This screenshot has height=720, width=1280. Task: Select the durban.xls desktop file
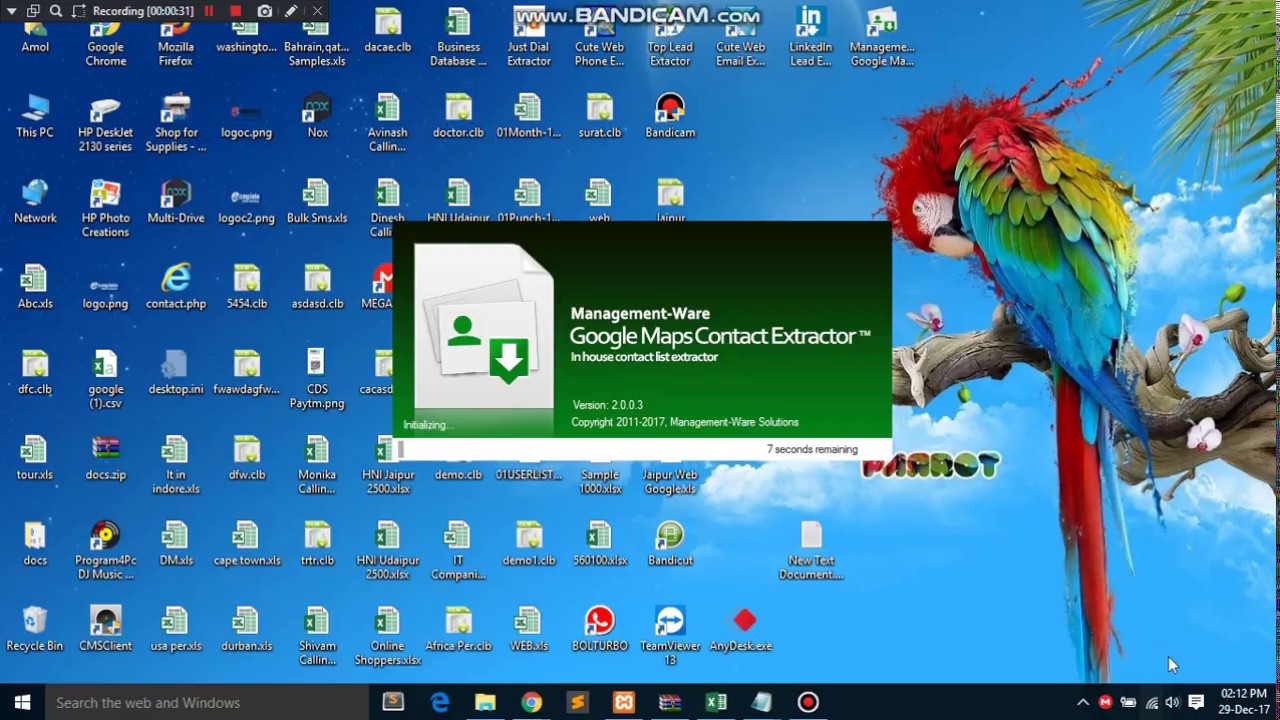click(x=246, y=630)
